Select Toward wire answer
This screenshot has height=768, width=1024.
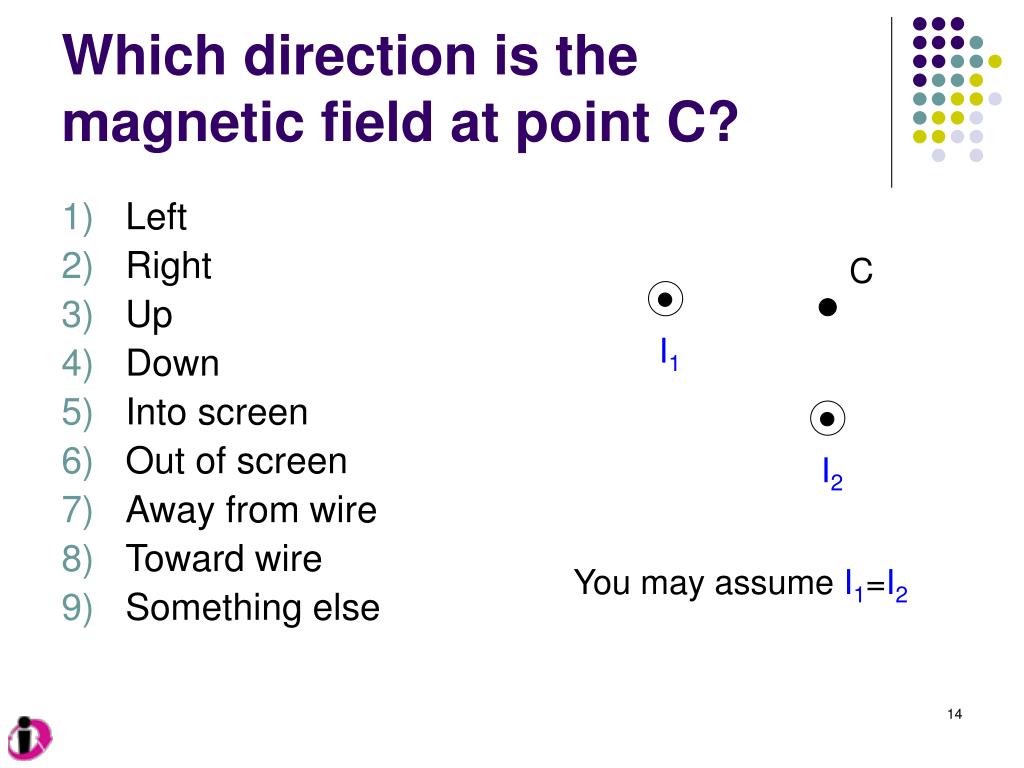(224, 559)
